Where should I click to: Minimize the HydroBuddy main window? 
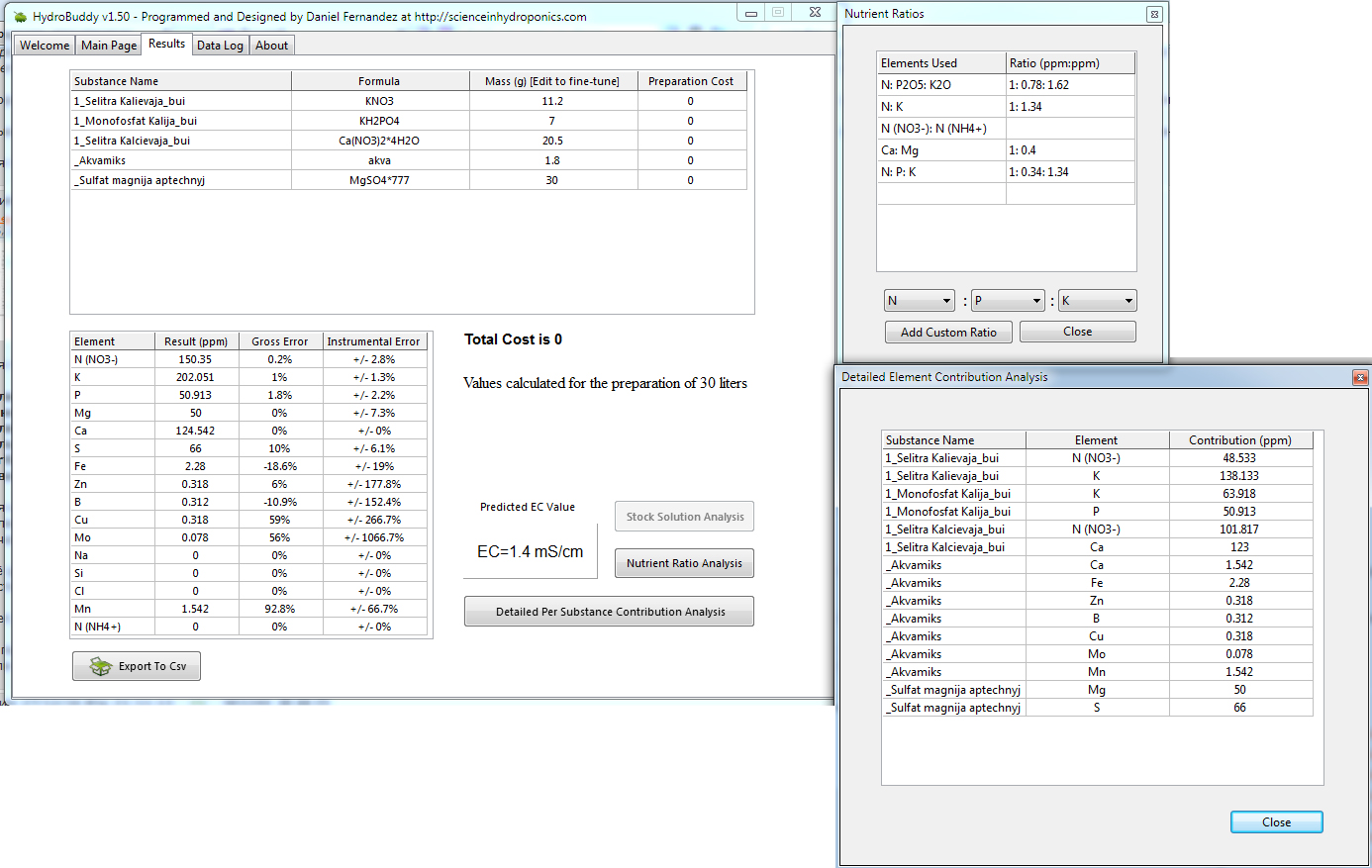tap(751, 13)
